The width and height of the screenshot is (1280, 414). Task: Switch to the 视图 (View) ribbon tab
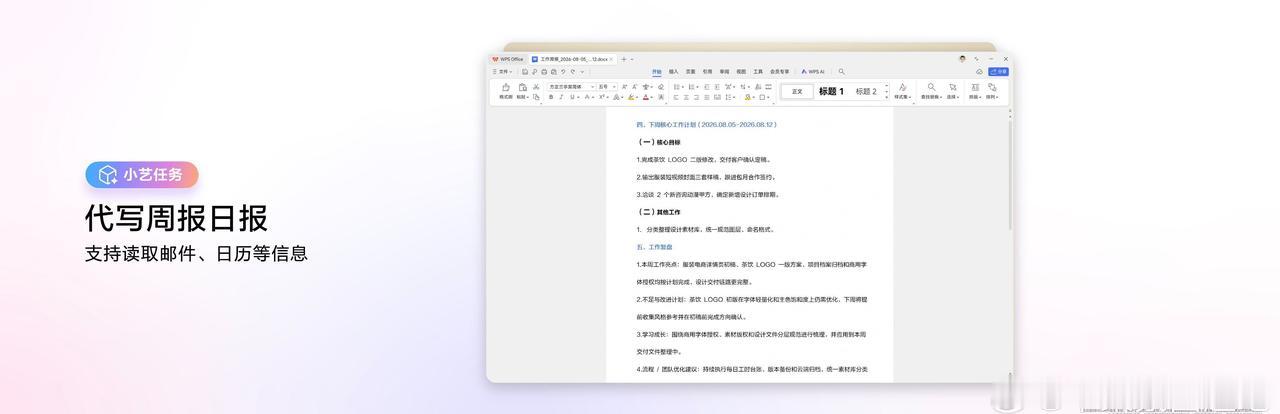(741, 72)
